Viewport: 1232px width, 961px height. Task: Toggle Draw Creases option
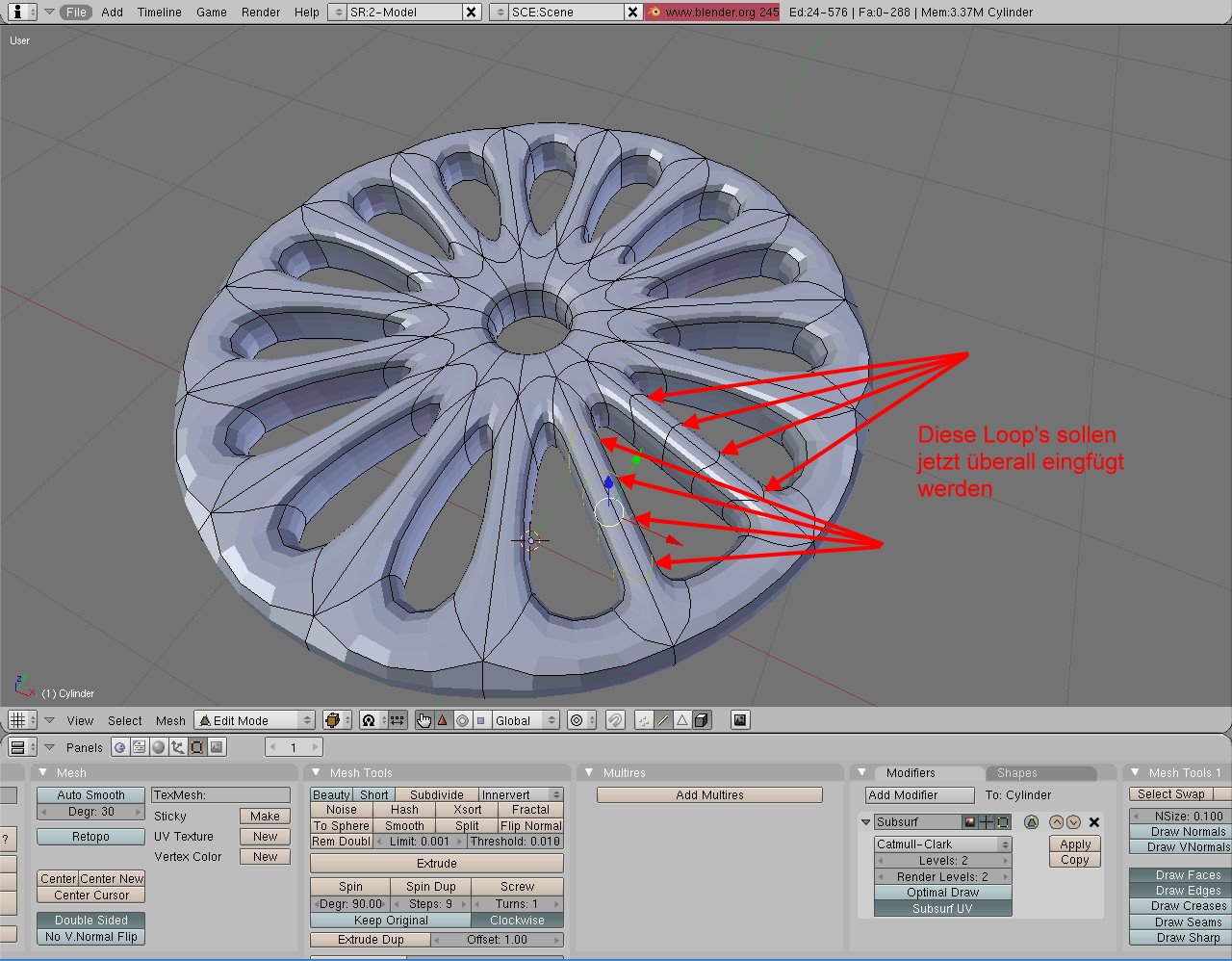click(1188, 906)
